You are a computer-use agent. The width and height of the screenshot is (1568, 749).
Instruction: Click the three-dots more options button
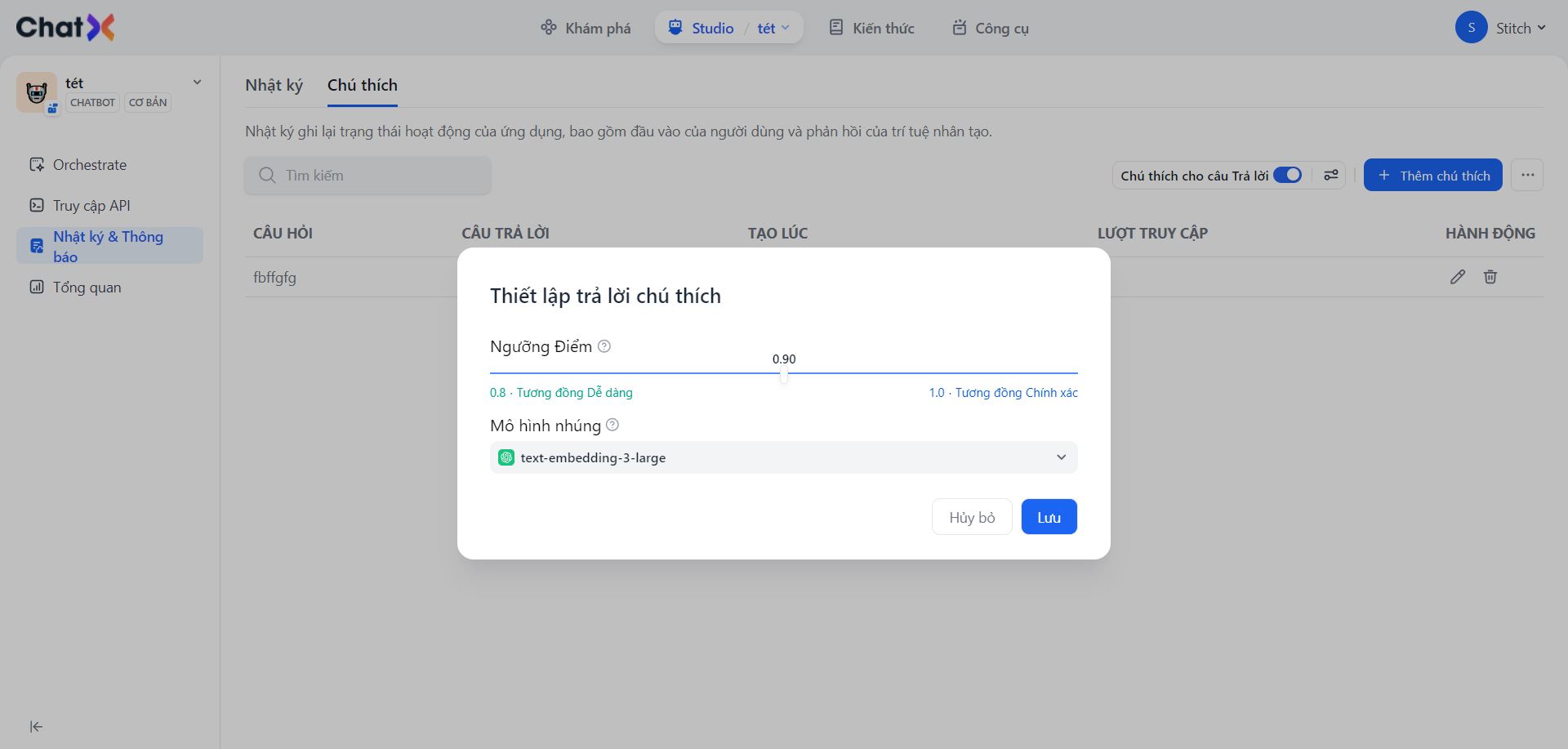coord(1527,176)
